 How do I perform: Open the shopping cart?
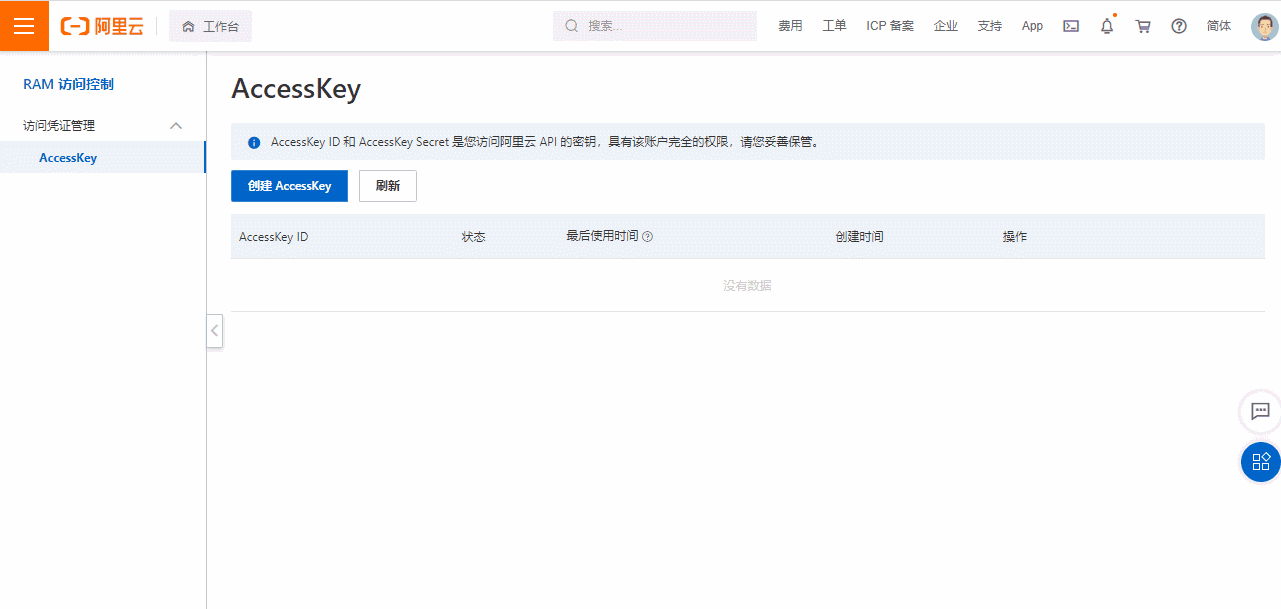point(1142,26)
